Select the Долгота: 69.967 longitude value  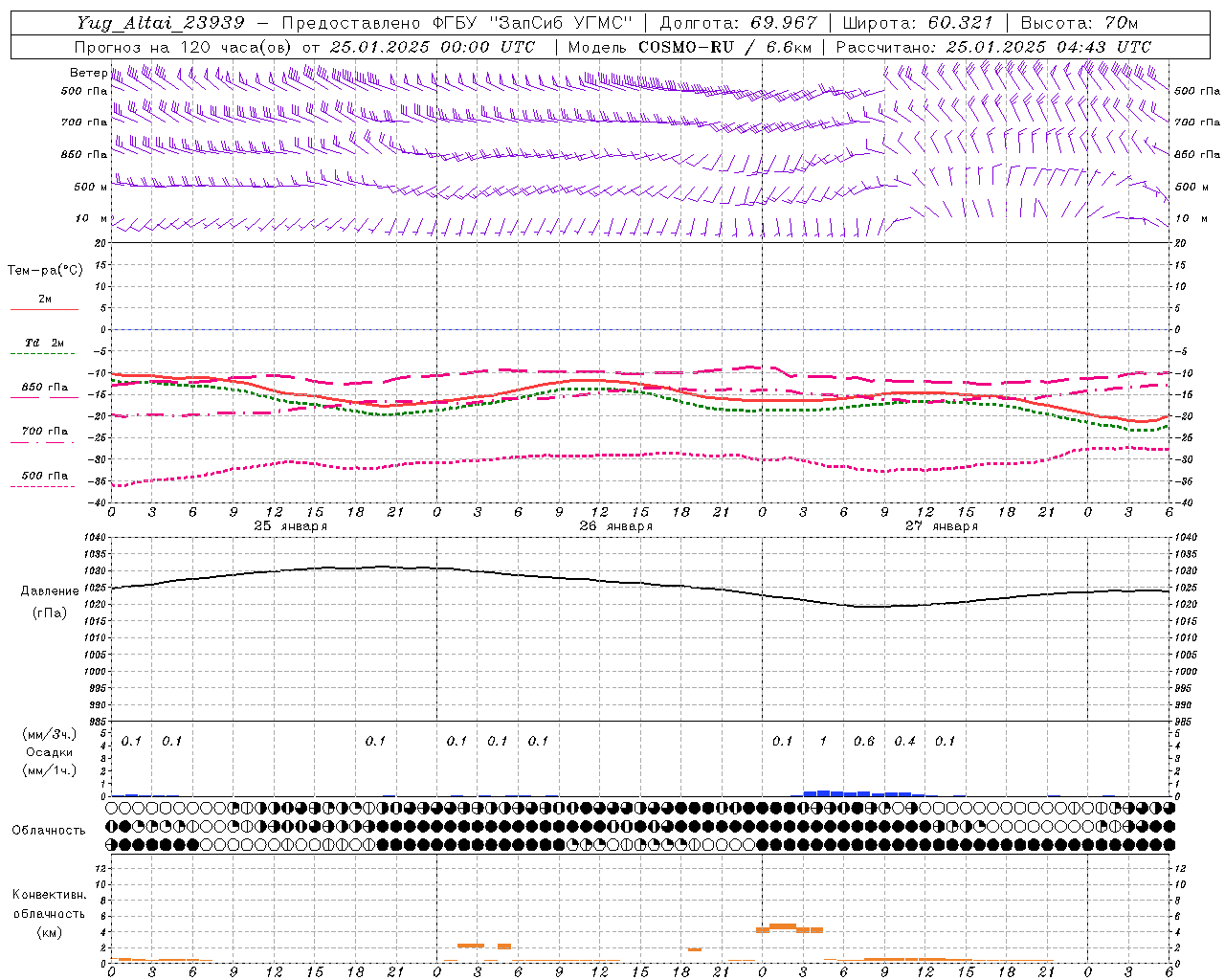point(739,23)
